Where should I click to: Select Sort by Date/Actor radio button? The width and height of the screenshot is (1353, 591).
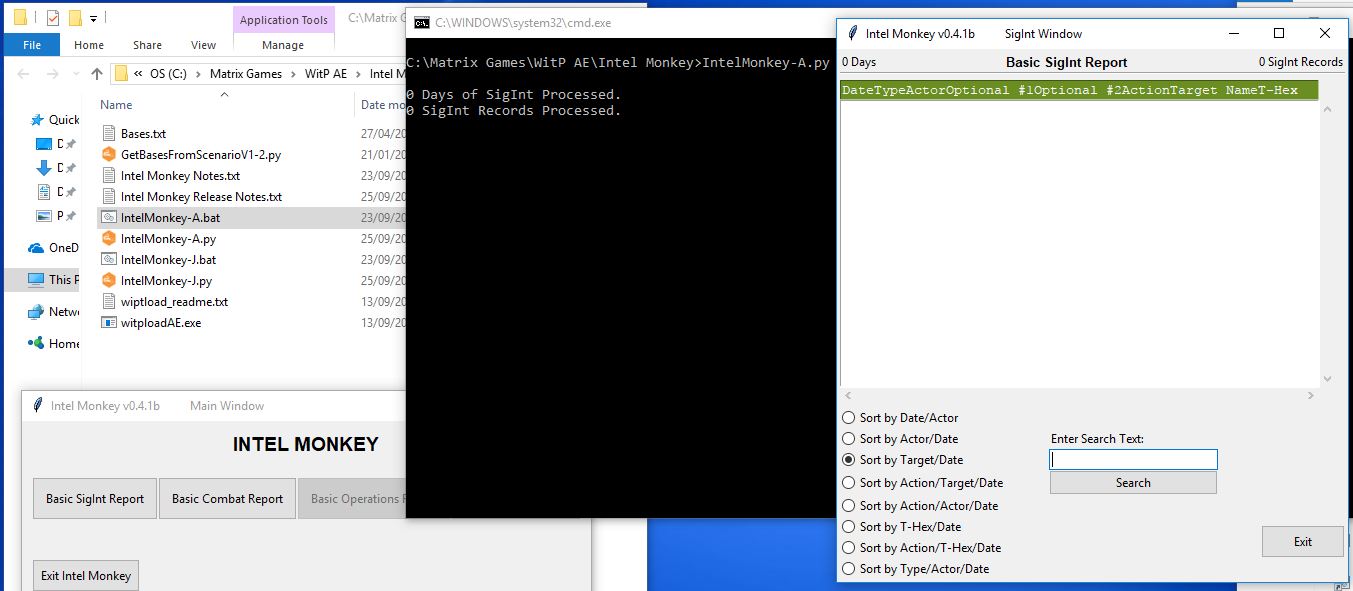pyautogui.click(x=849, y=418)
